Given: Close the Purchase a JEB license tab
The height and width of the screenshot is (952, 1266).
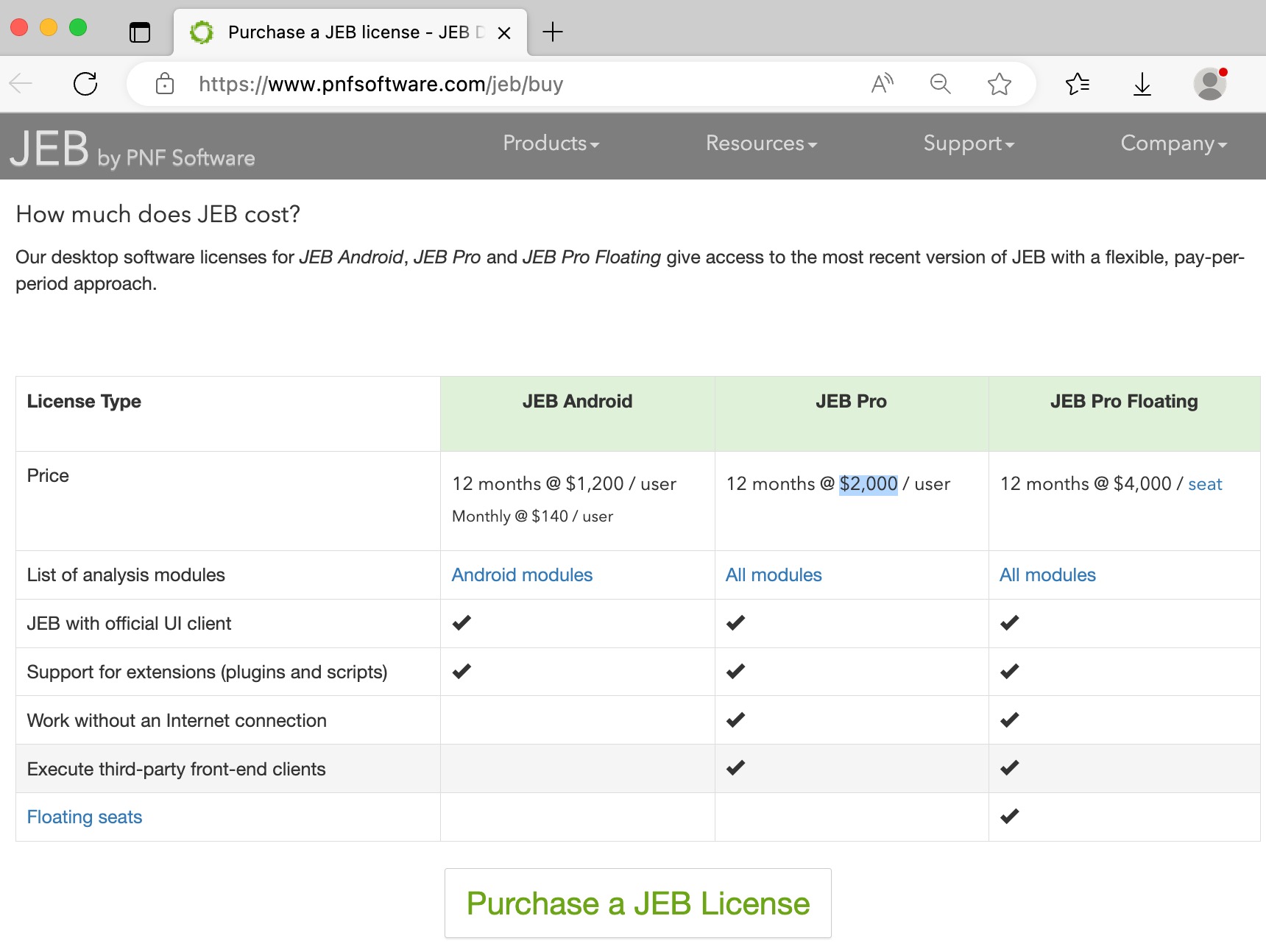Looking at the screenshot, I should tap(504, 33).
